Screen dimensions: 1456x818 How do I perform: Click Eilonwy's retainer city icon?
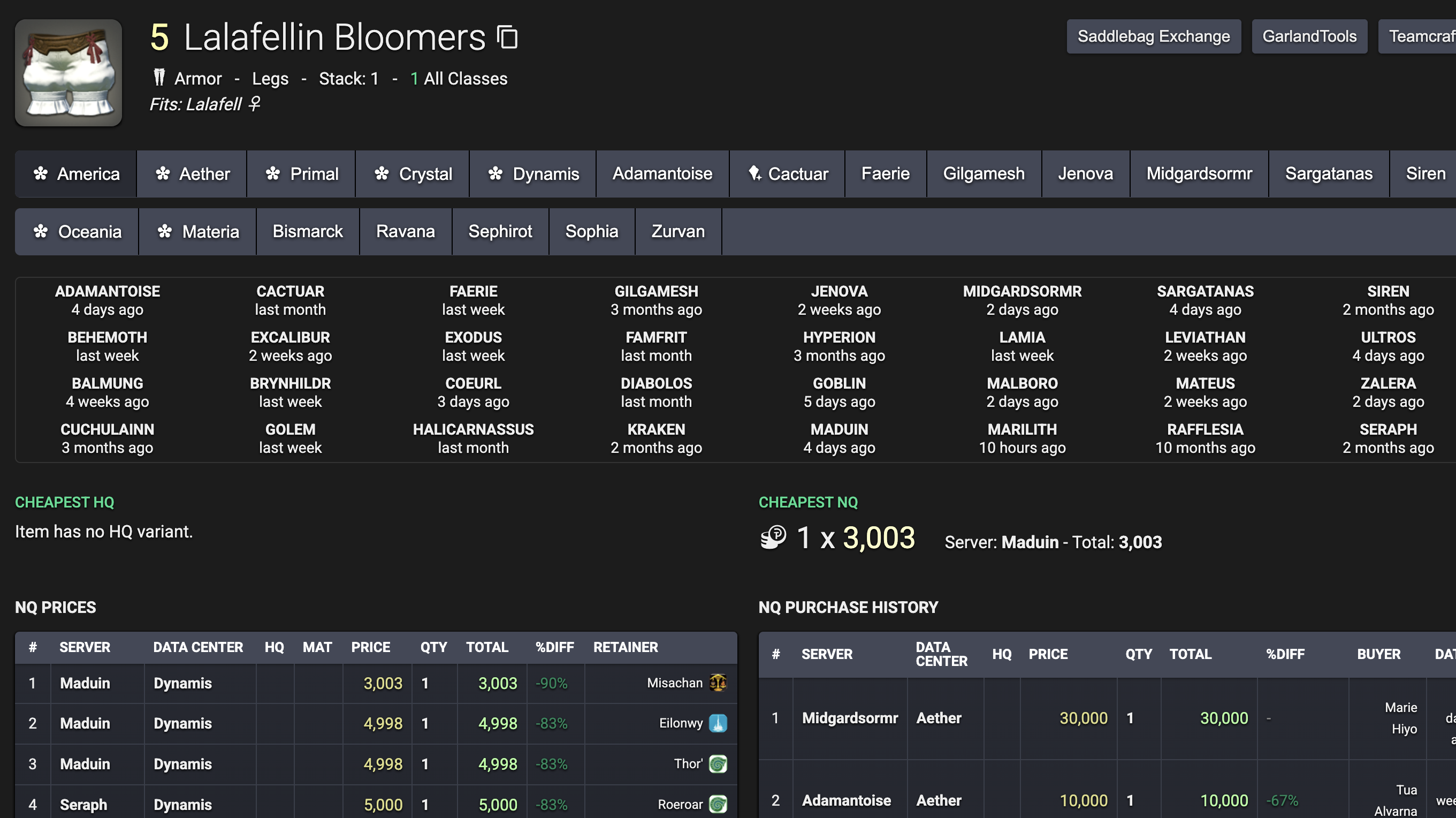pos(718,723)
